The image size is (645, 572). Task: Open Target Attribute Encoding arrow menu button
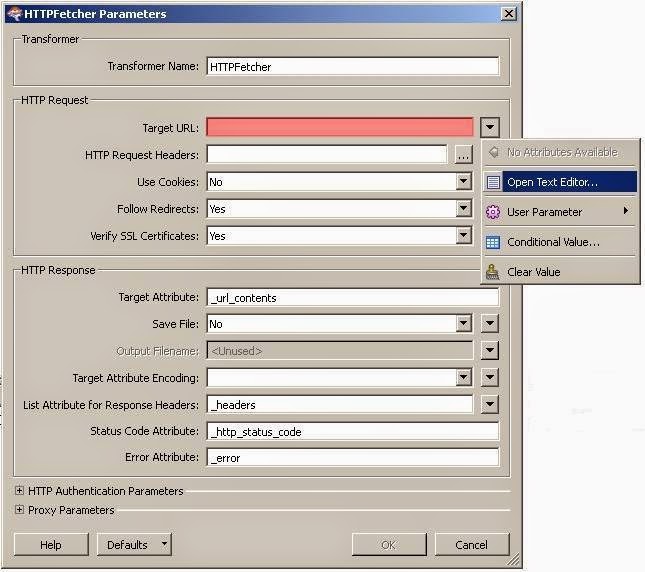click(x=490, y=377)
